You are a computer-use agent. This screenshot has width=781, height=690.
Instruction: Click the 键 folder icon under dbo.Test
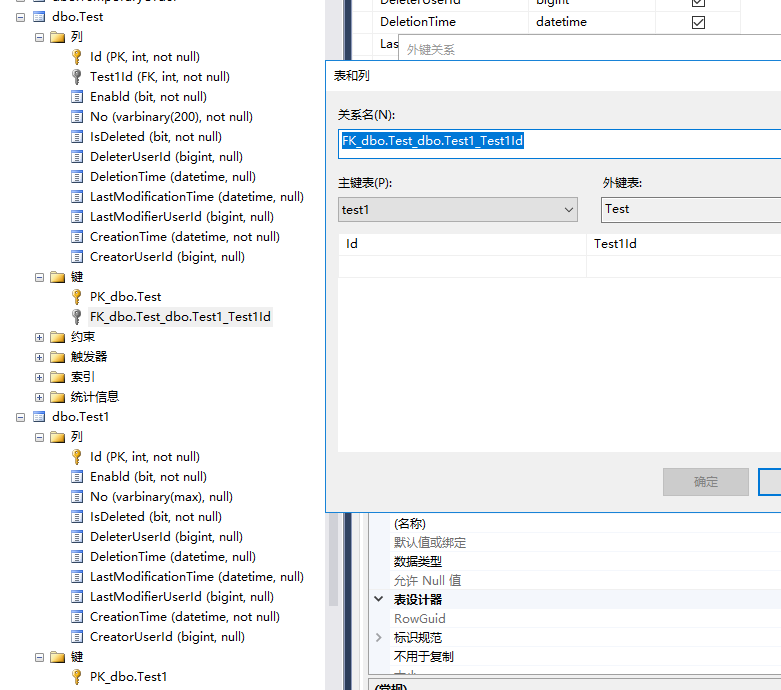coord(58,277)
